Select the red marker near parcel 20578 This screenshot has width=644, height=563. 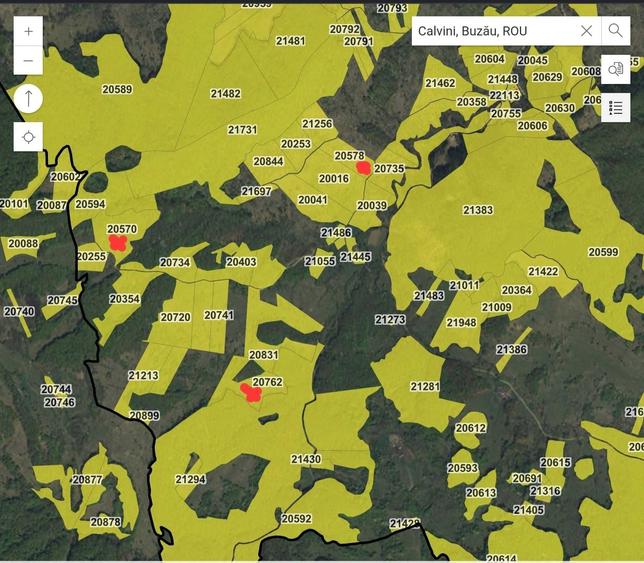(363, 168)
